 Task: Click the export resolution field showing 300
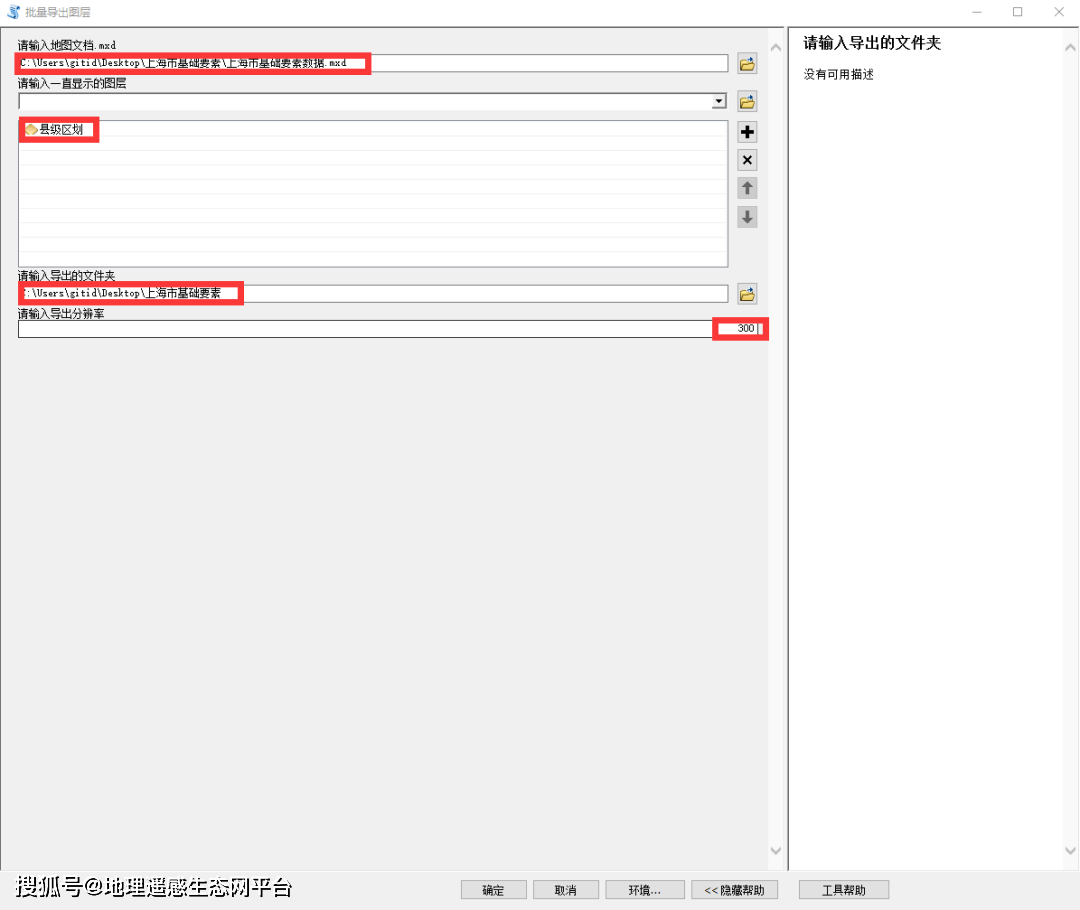pyautogui.click(x=740, y=329)
